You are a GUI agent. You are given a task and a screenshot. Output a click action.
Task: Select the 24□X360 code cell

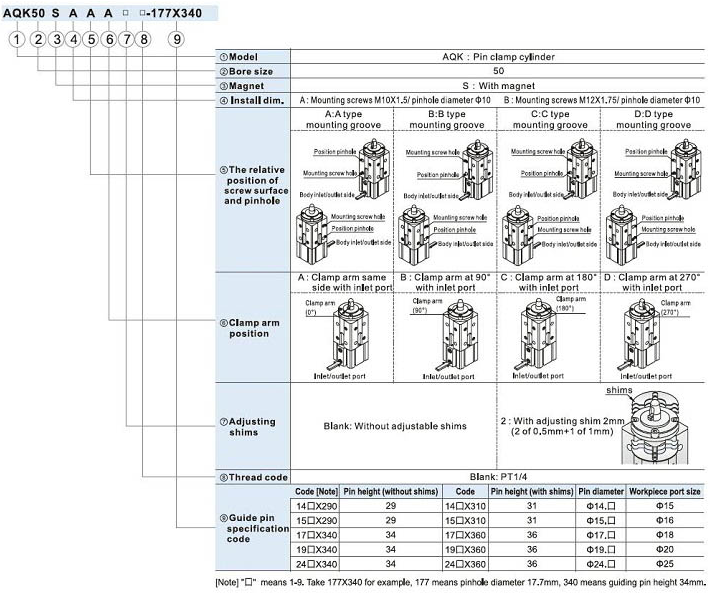(x=465, y=564)
